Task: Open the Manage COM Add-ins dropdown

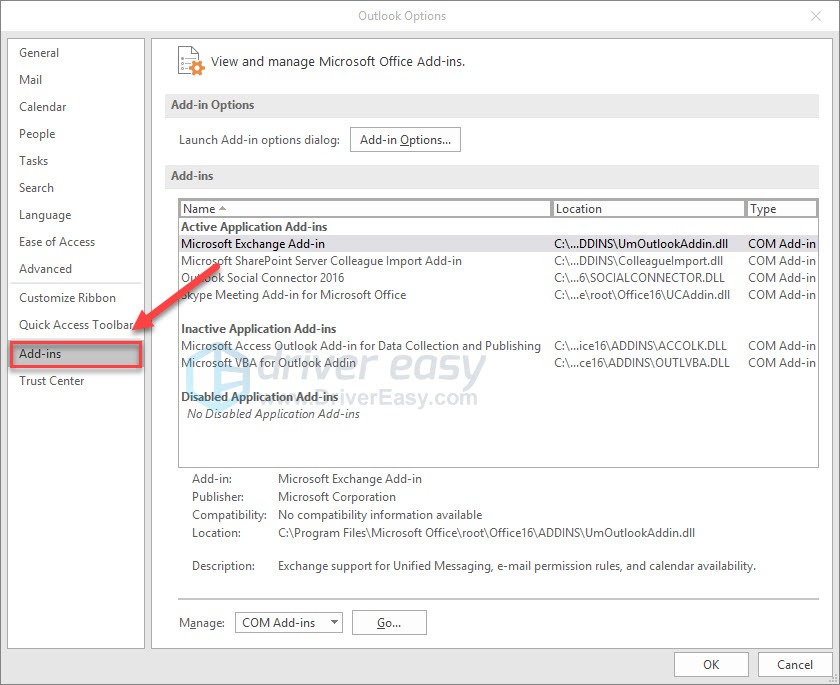Action: pos(289,622)
